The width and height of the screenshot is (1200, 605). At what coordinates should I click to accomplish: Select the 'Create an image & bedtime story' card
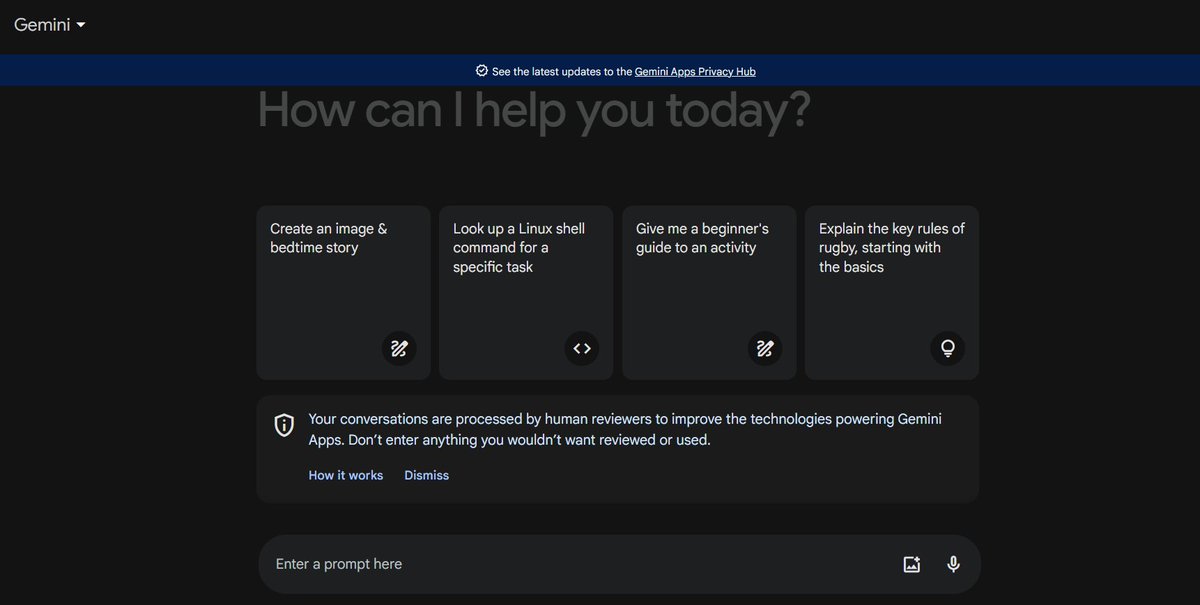point(343,293)
